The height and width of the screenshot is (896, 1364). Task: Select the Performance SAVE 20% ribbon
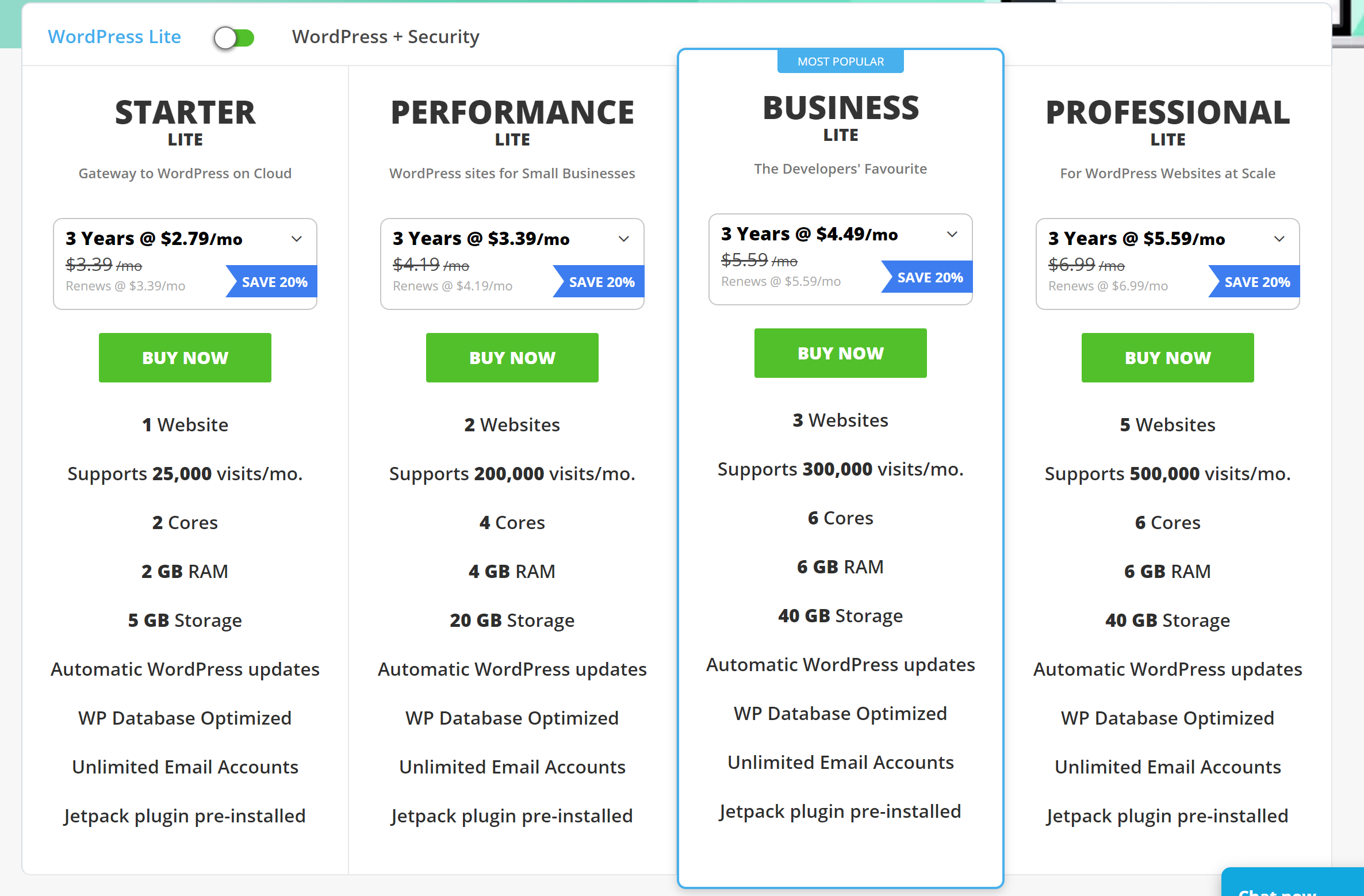601,282
